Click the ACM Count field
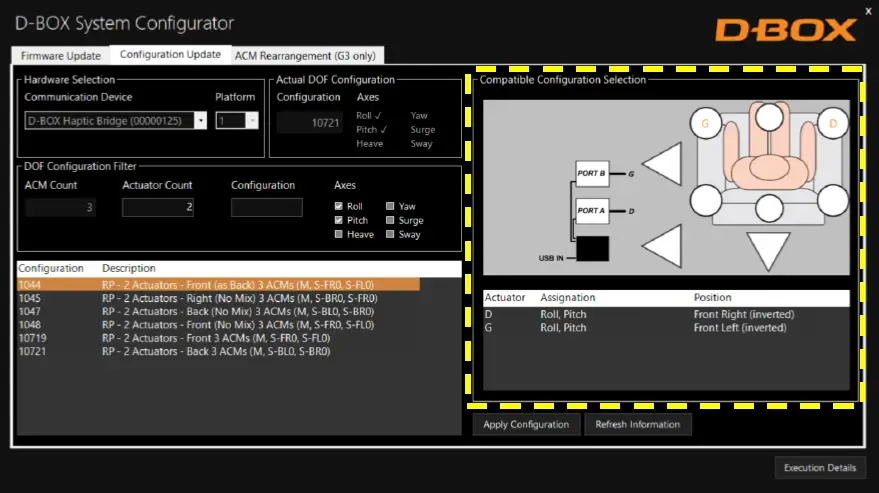This screenshot has height=493, width=879. point(60,208)
